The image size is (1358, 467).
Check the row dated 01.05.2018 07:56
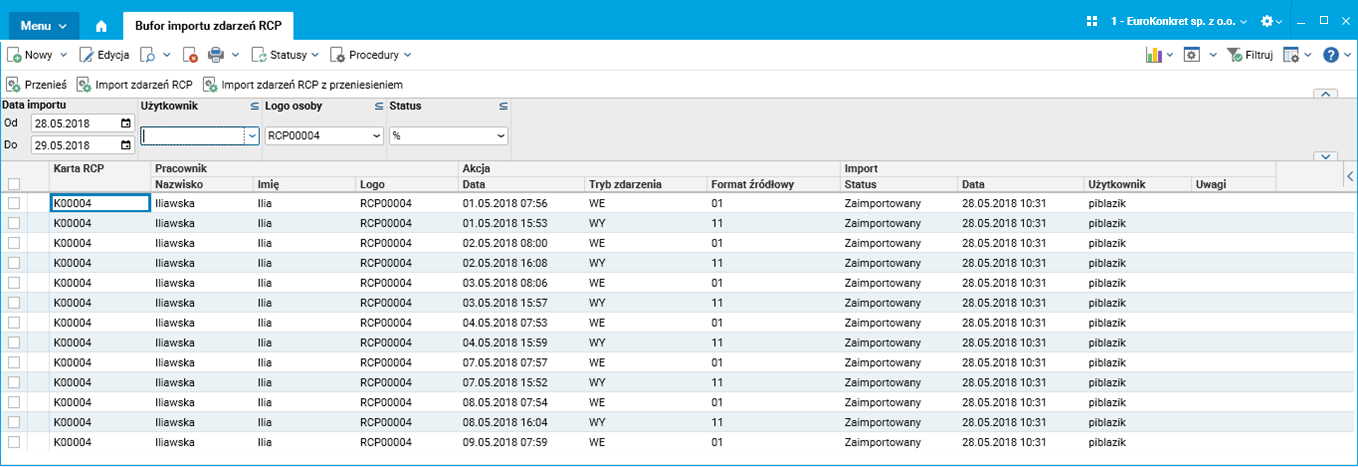click(14, 203)
